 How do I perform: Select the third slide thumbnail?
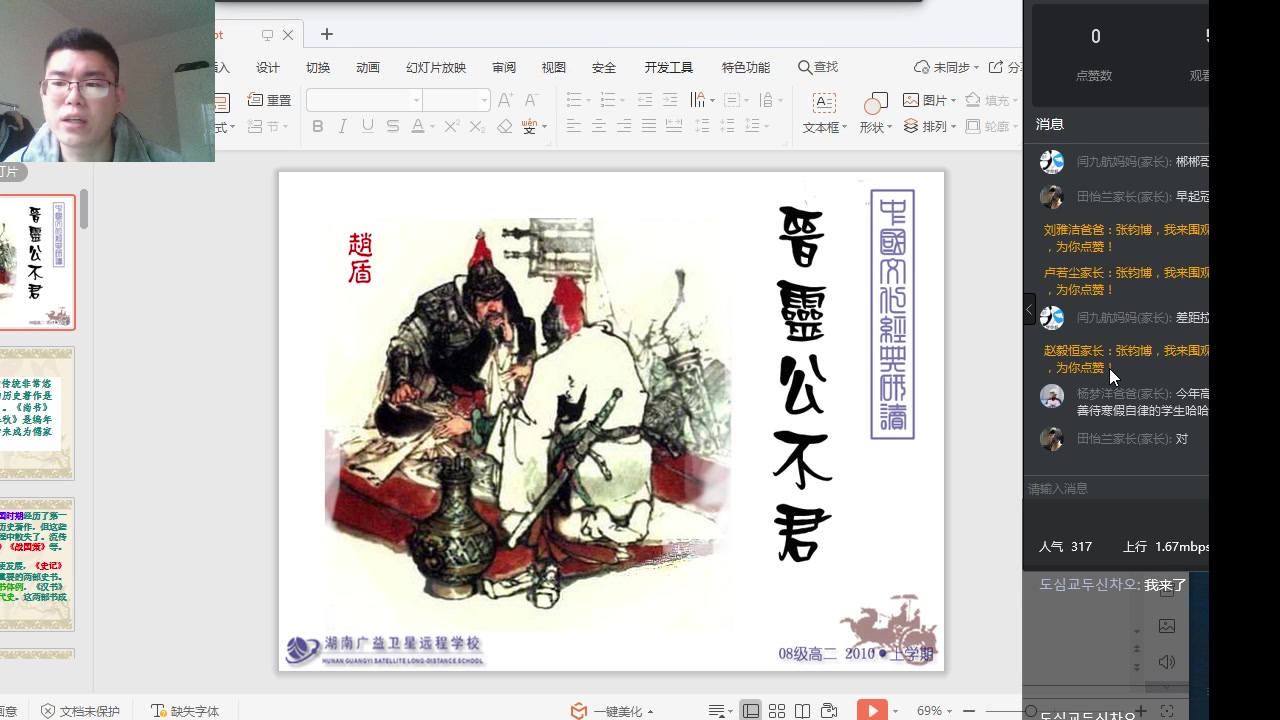coord(36,564)
